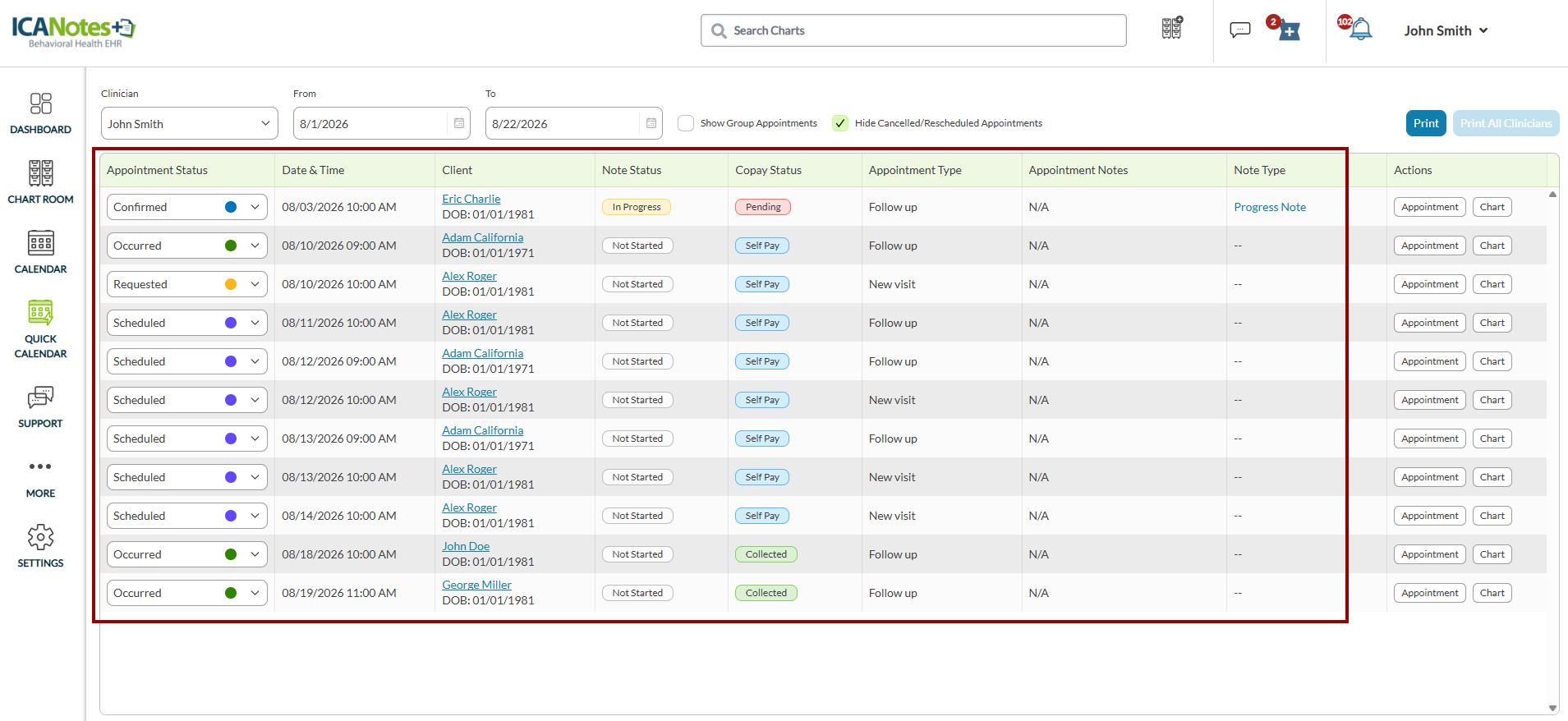
Task: Open Support from the sidebar
Action: [x=40, y=406]
